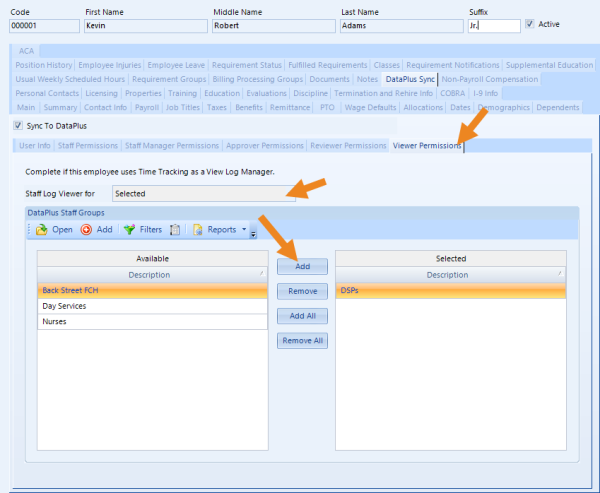Screen dimensions: 600x493
Task: Click the Add button between lists
Action: point(302,267)
